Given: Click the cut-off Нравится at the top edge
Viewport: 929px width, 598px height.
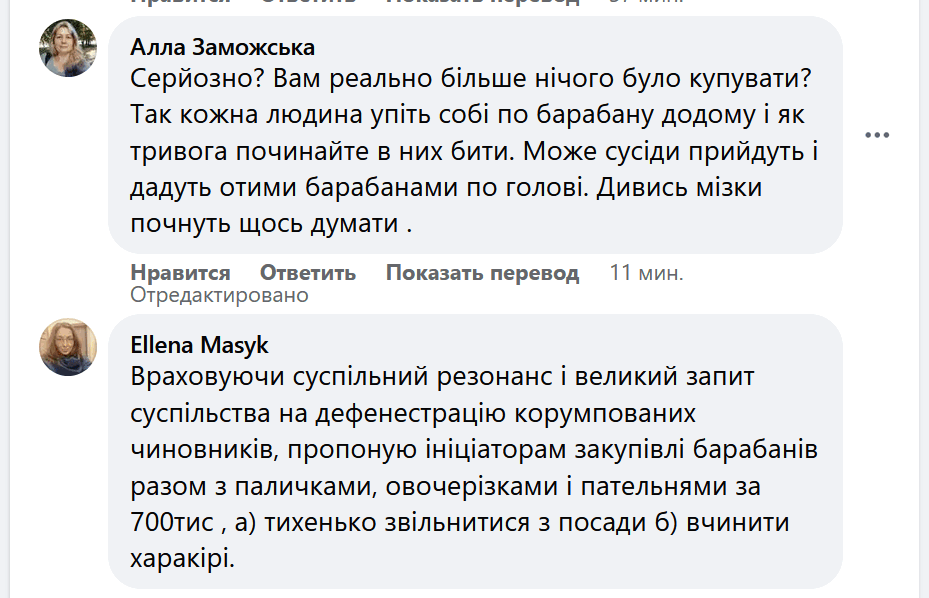Looking at the screenshot, I should pyautogui.click(x=180, y=3).
